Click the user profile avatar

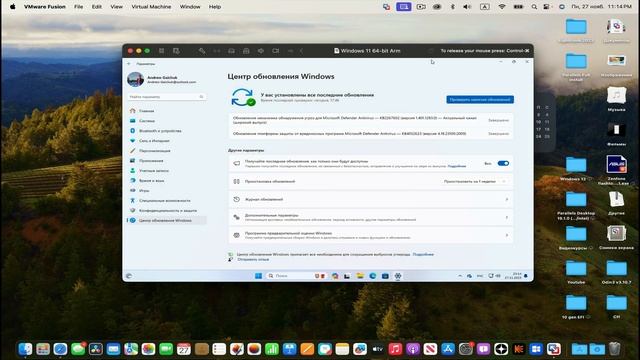[x=136, y=79]
